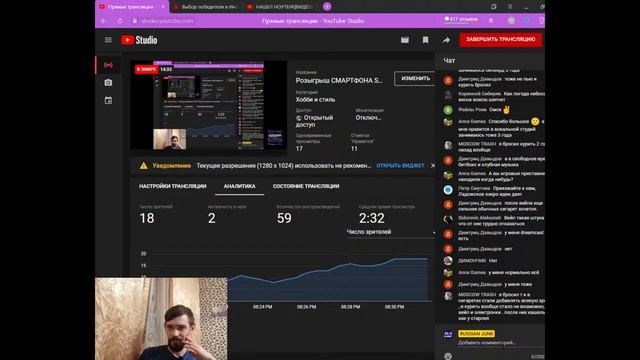
Task: Click the concurrent viewers value 17
Action: click(299, 149)
